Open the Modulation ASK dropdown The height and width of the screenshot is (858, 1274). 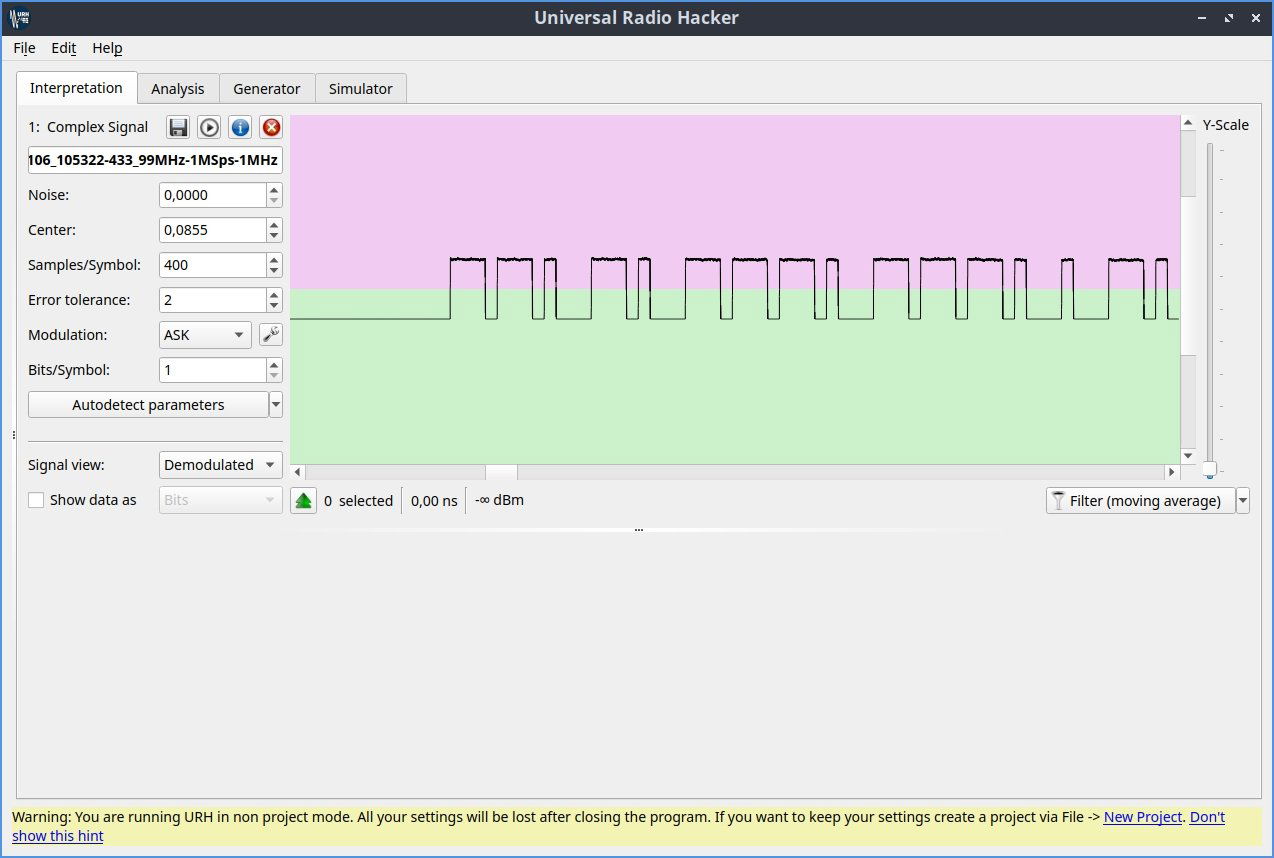206,335
